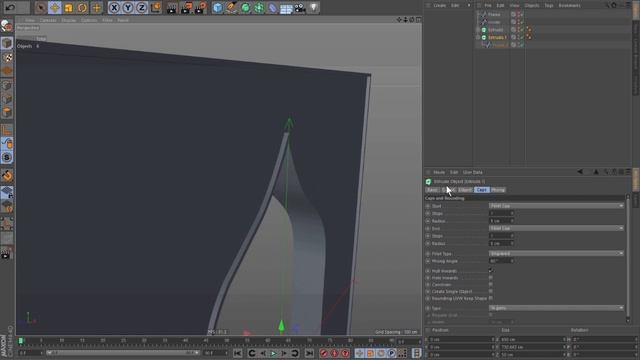This screenshot has height=360, width=640.
Task: Click the Start Steps spinner arrows
Action: coord(512,213)
